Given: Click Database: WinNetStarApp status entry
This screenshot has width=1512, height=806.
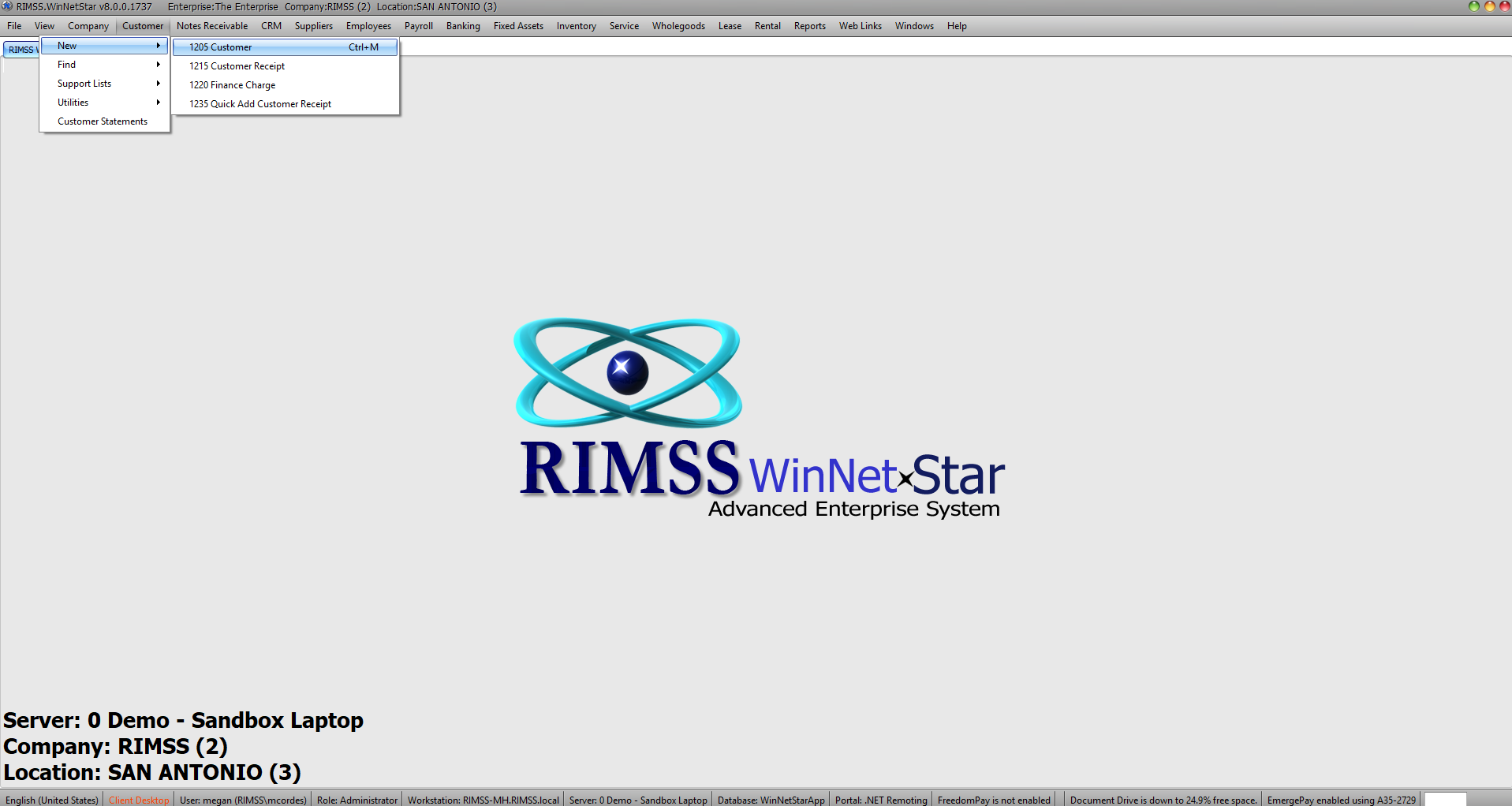Looking at the screenshot, I should coord(771,800).
